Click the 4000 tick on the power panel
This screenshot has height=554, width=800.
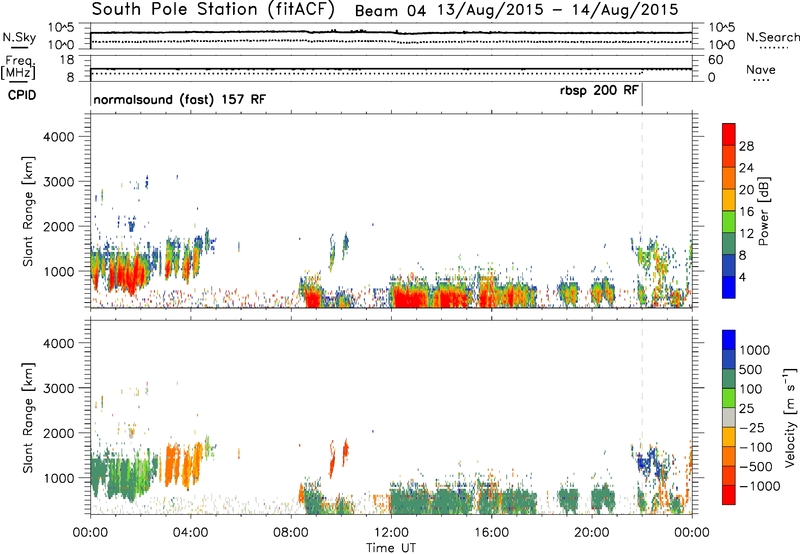(58, 137)
